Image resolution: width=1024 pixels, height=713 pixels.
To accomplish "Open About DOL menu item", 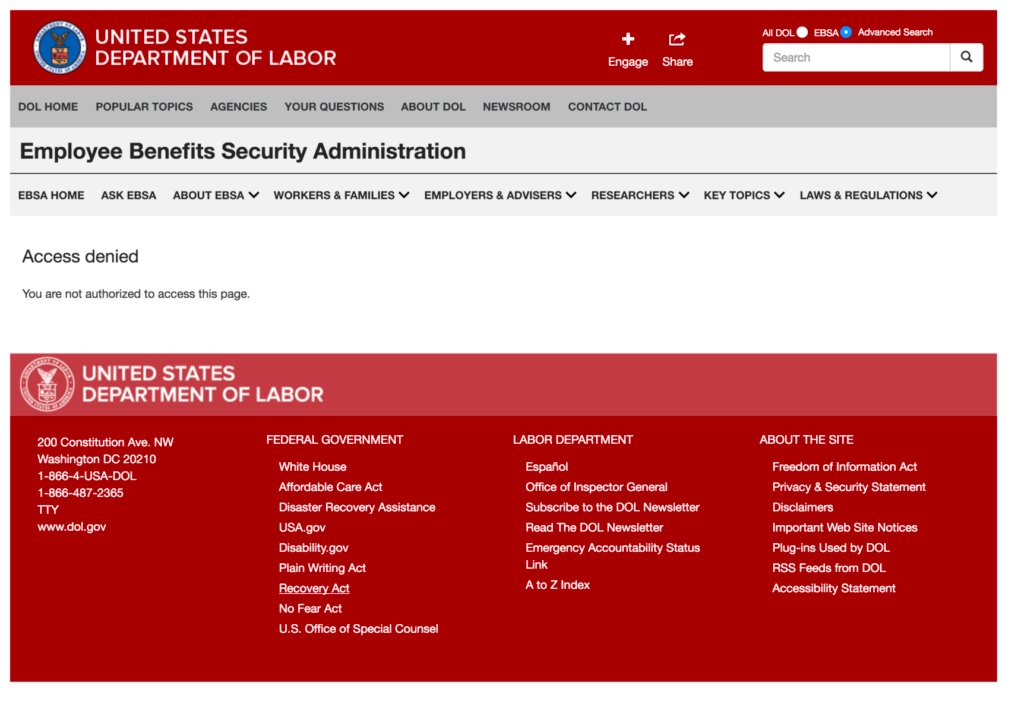I will pos(433,106).
